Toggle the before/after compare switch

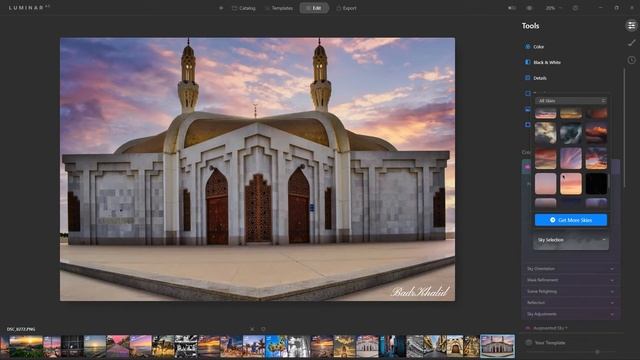pos(512,8)
